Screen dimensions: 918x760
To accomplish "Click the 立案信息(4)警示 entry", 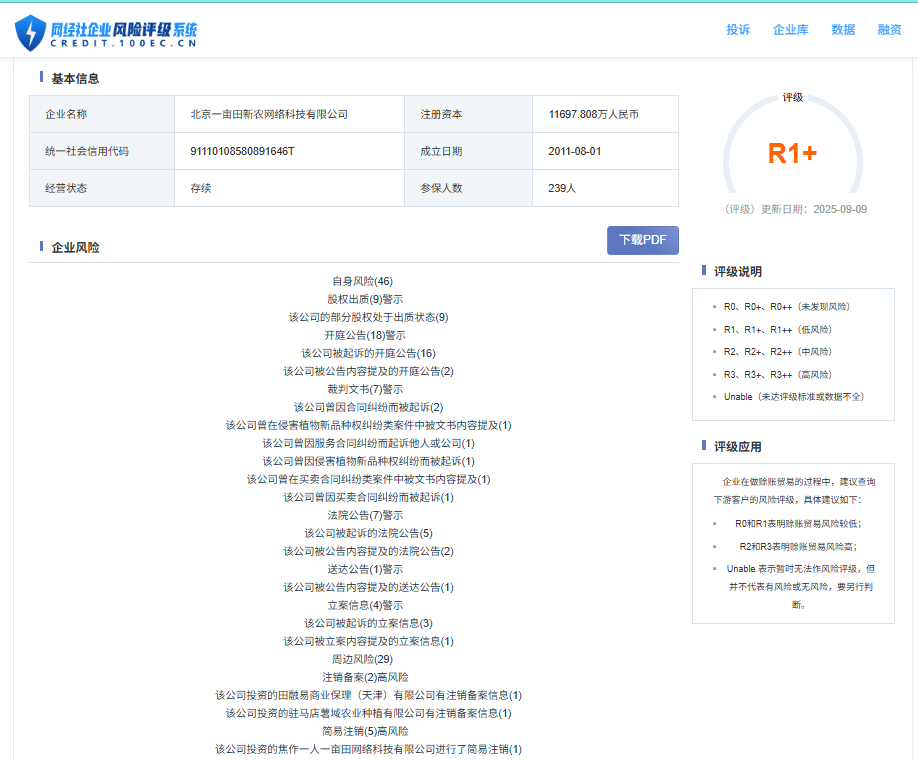I will pos(365,605).
